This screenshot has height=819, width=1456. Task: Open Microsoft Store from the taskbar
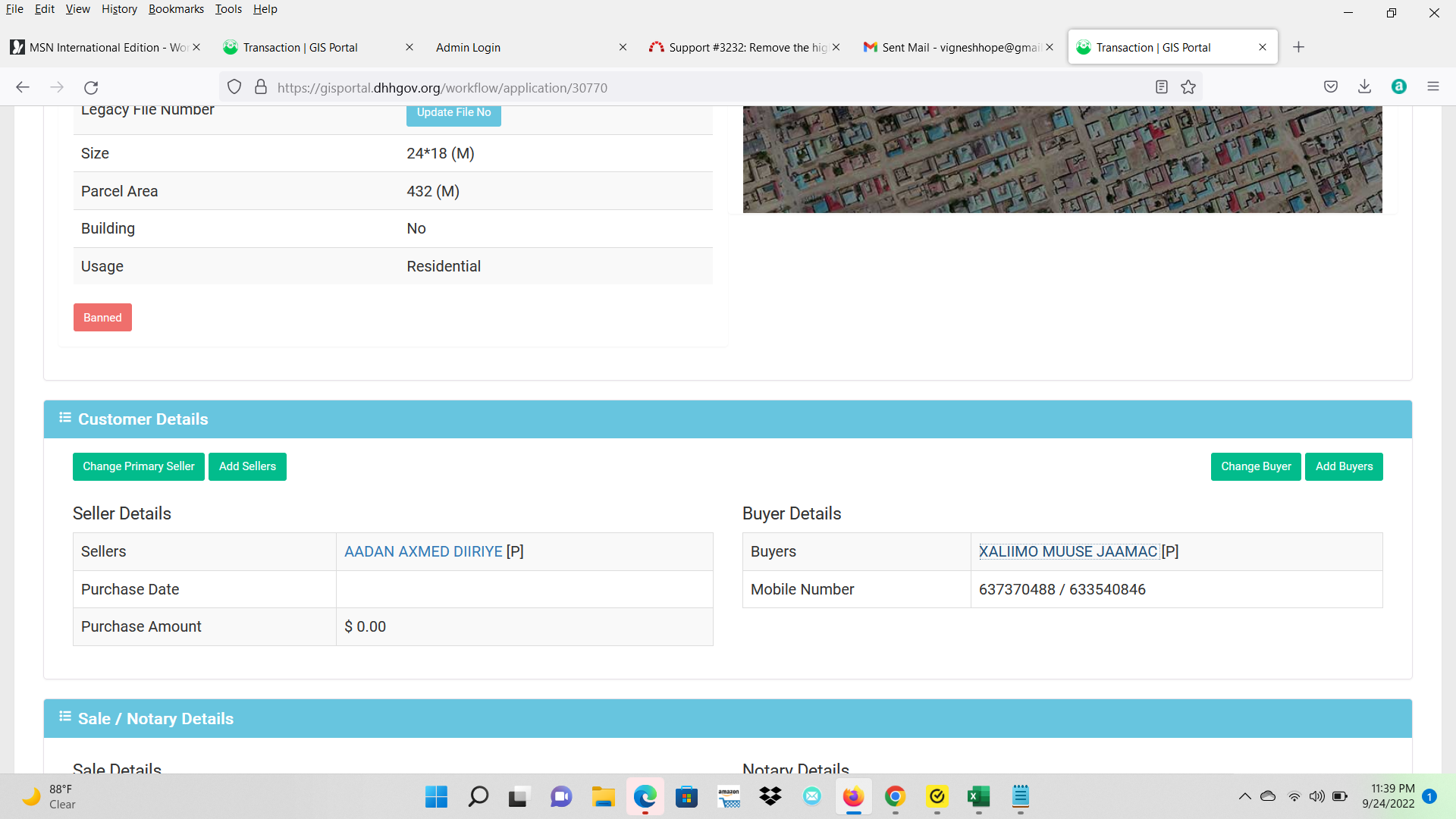pyautogui.click(x=686, y=796)
